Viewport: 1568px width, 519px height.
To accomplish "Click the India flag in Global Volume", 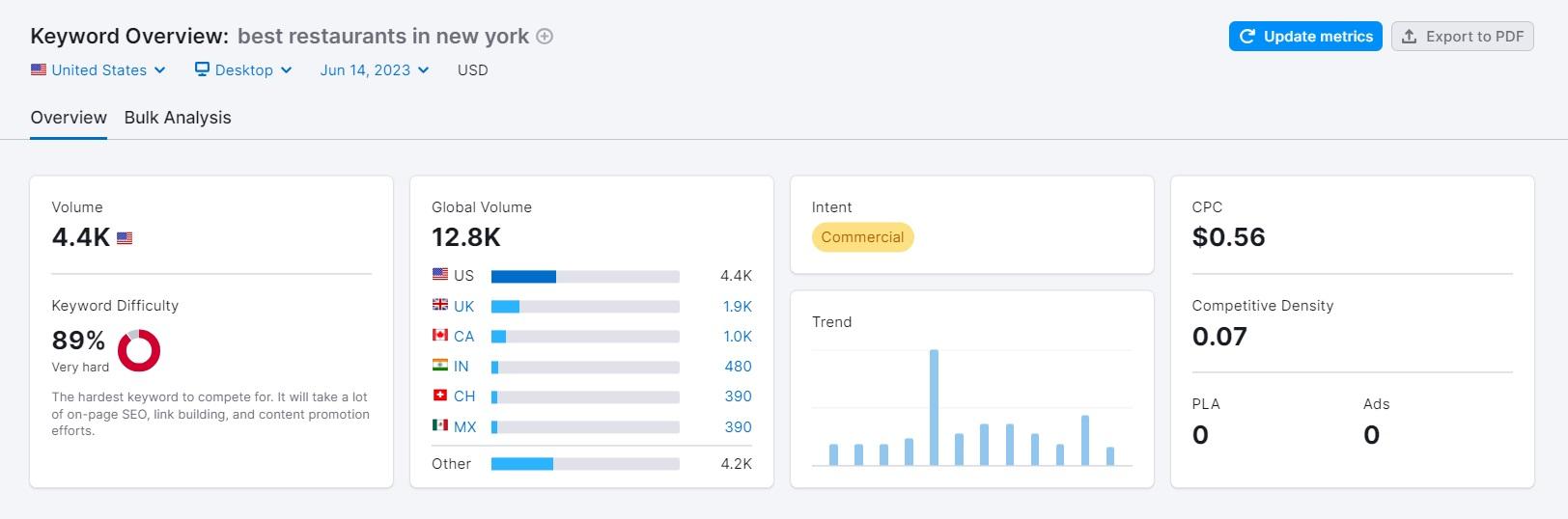I will 440,366.
